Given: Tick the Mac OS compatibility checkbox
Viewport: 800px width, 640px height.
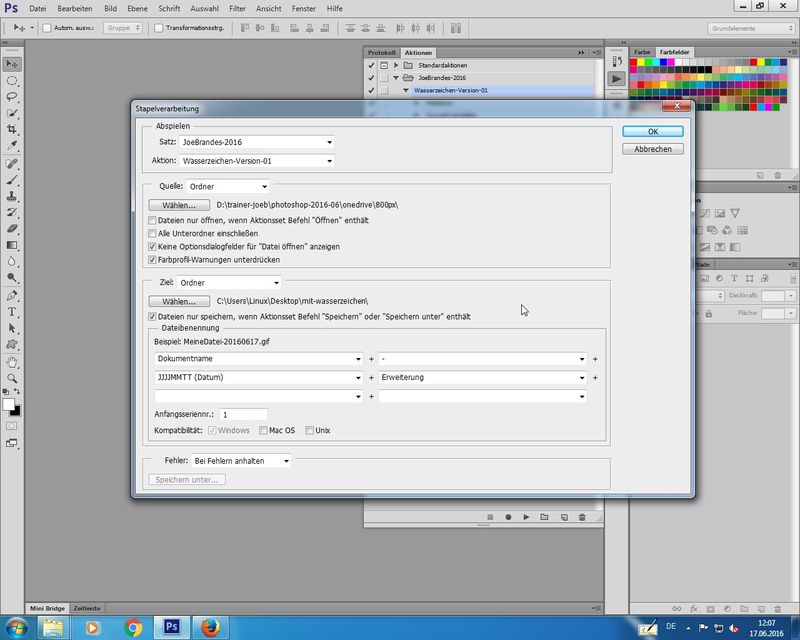Looking at the screenshot, I should (263, 430).
